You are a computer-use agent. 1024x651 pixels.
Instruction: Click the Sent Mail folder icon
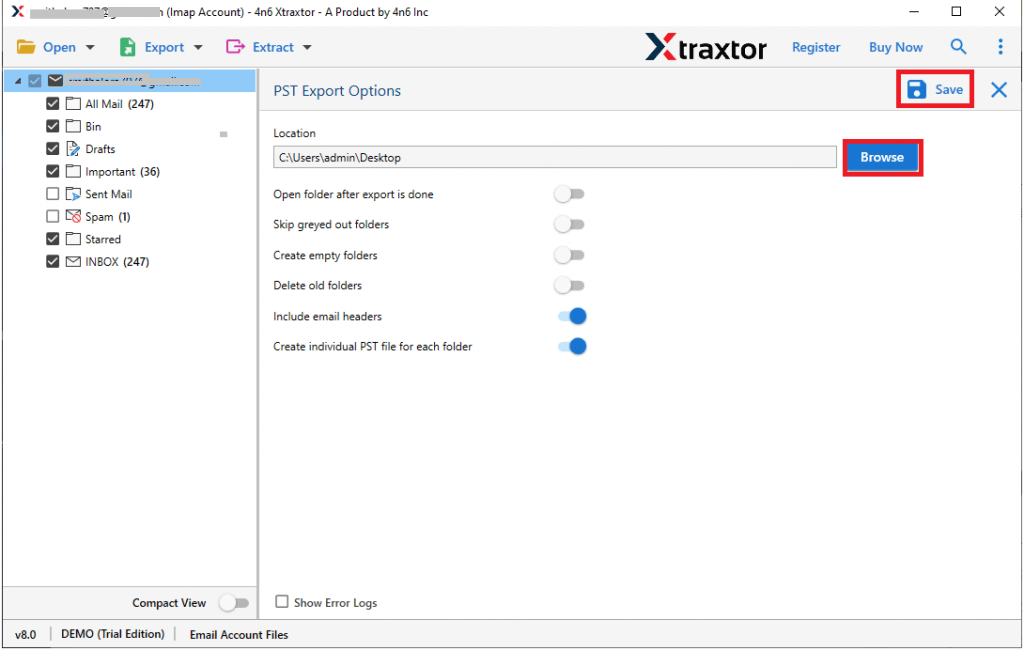point(72,193)
